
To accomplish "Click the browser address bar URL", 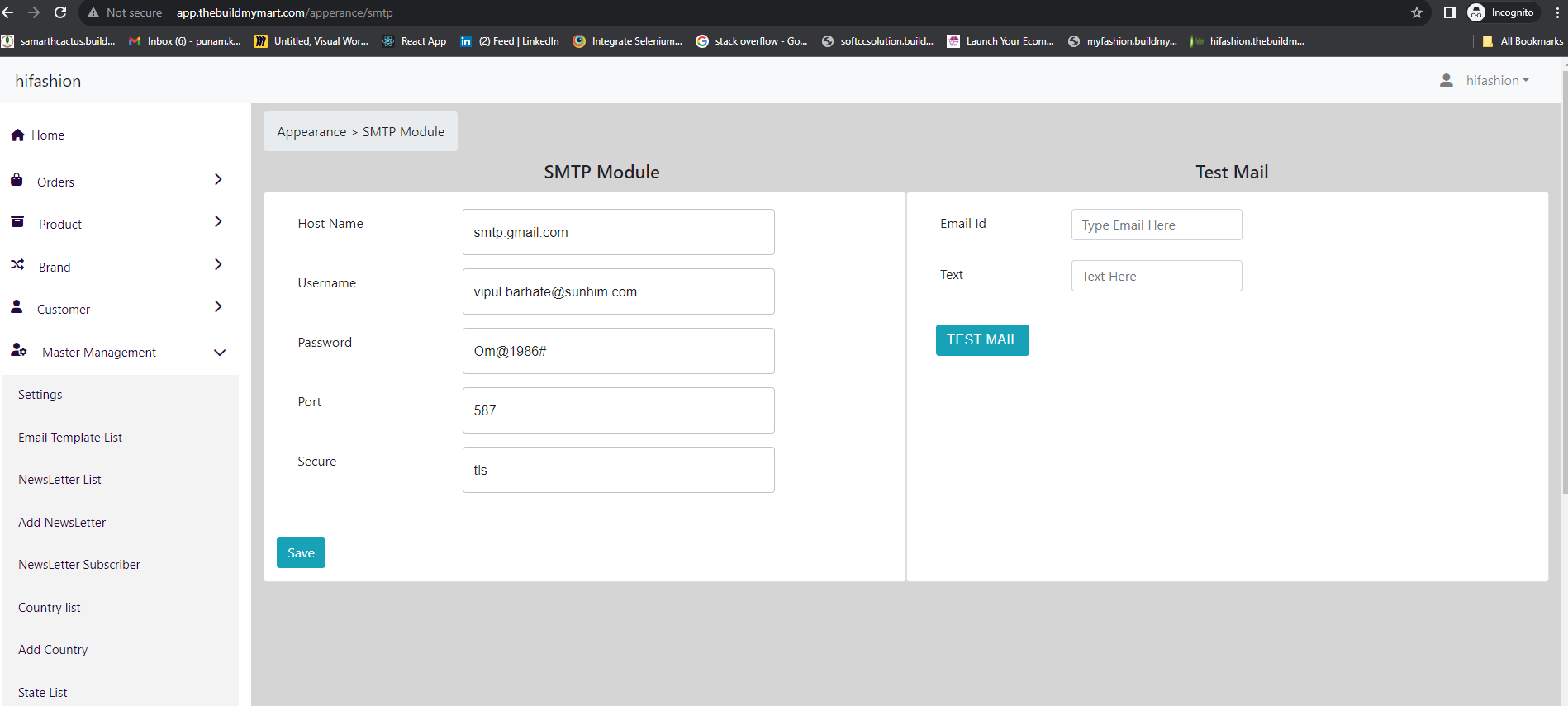I will click(x=285, y=12).
